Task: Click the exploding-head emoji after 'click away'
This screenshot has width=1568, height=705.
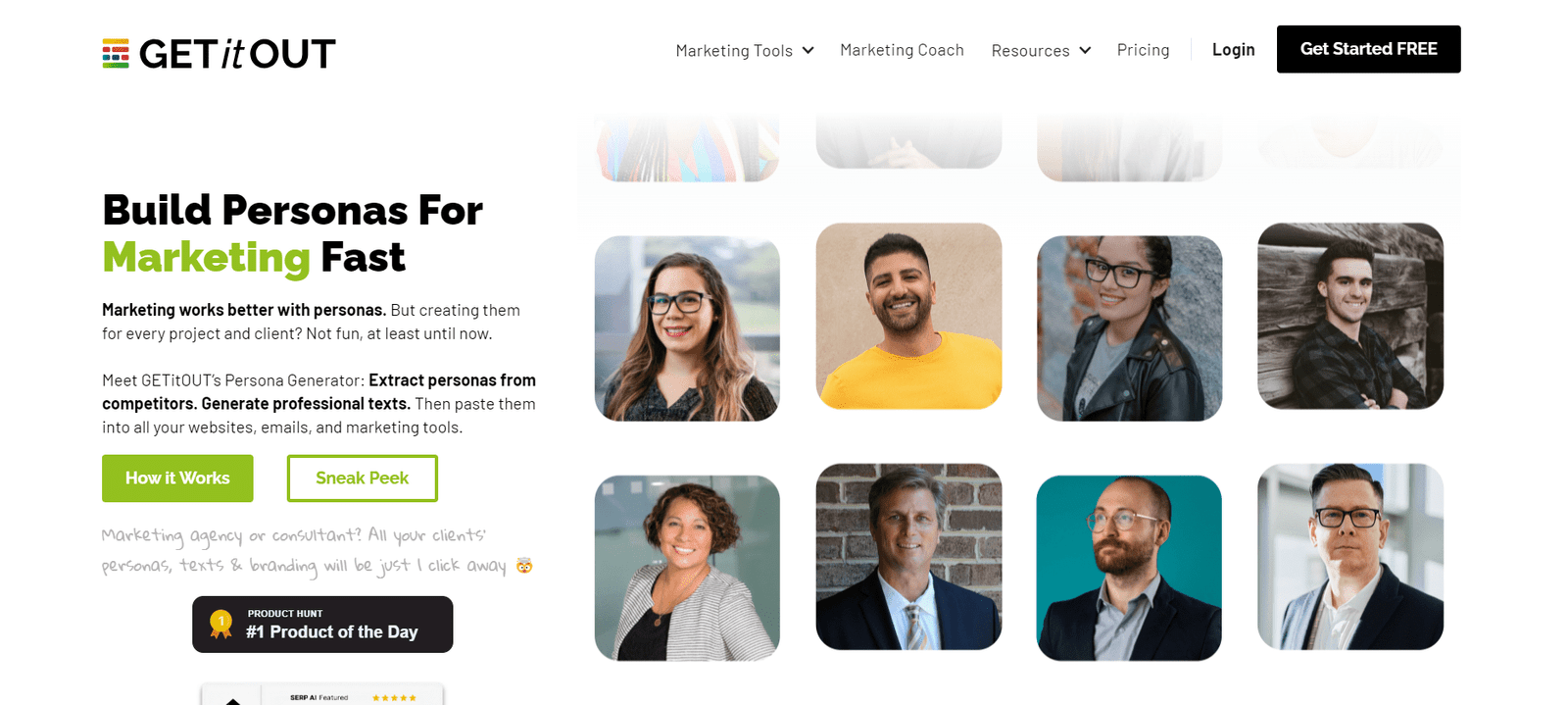Action: click(524, 565)
